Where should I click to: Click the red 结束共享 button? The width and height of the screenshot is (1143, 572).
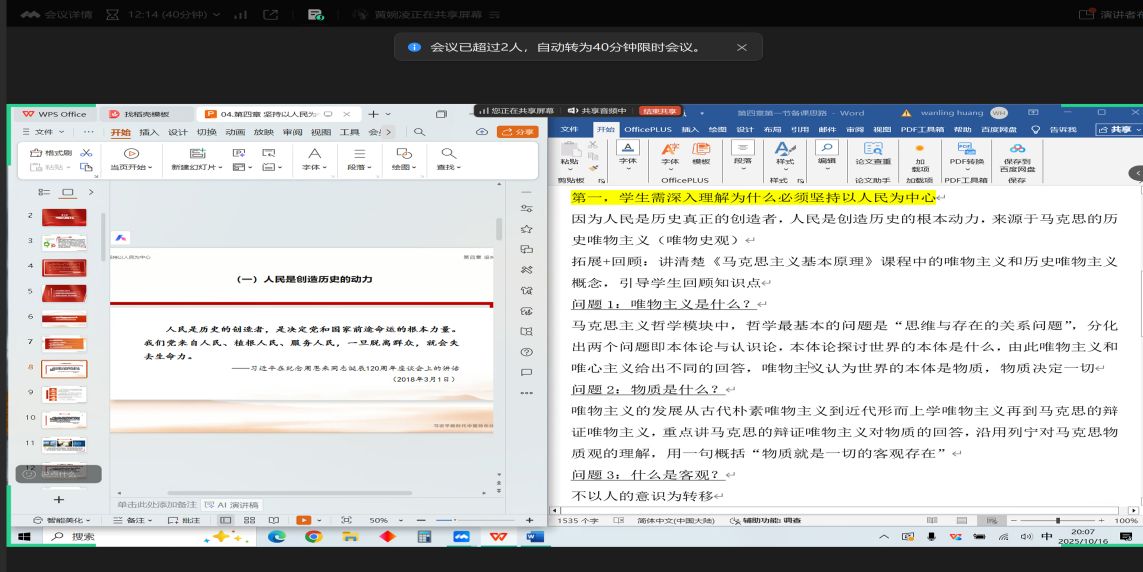pos(660,111)
